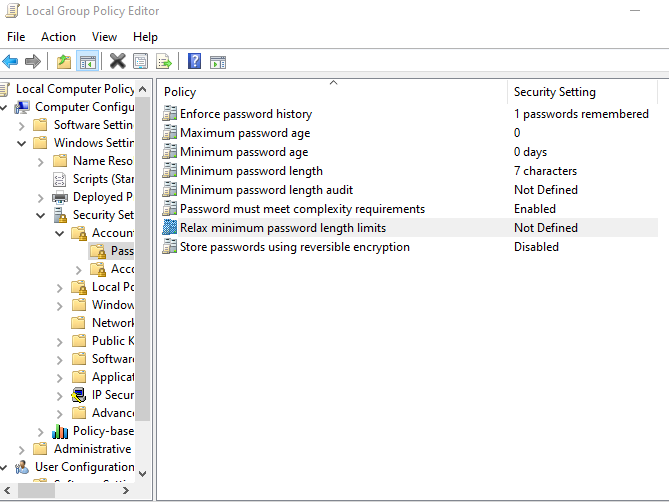This screenshot has width=669, height=502.
Task: Click the Minimum password age policy icon
Action: [x=169, y=151]
